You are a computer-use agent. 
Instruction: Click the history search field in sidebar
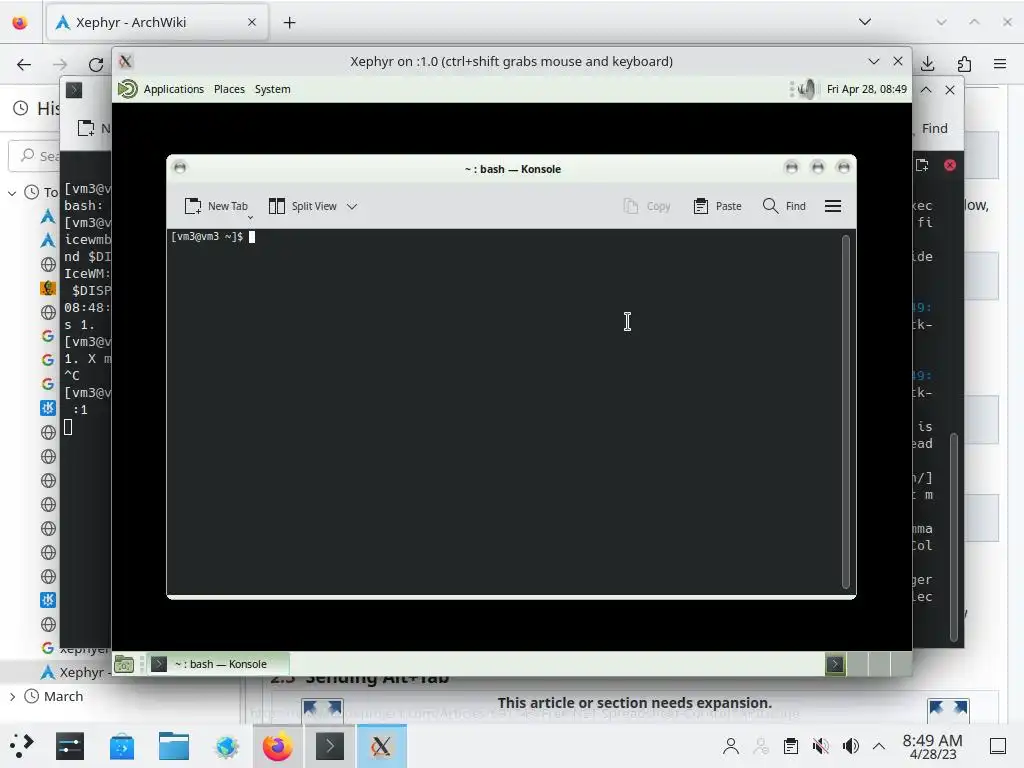point(34,155)
